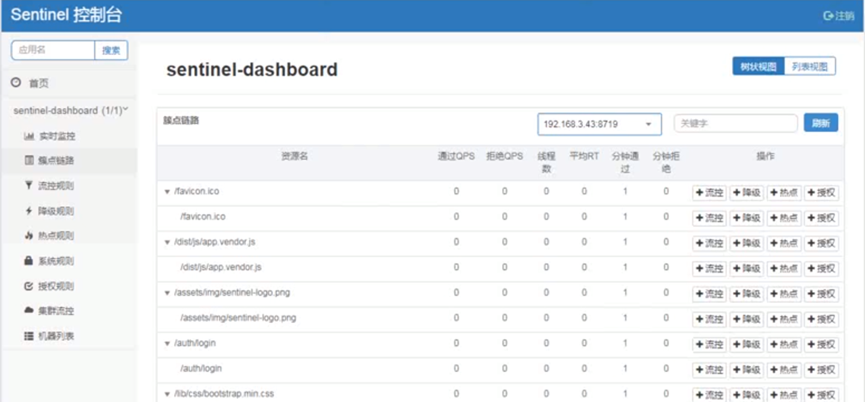
Task: Add 热点 rule for parent /favicon.ico row
Action: click(x=784, y=193)
